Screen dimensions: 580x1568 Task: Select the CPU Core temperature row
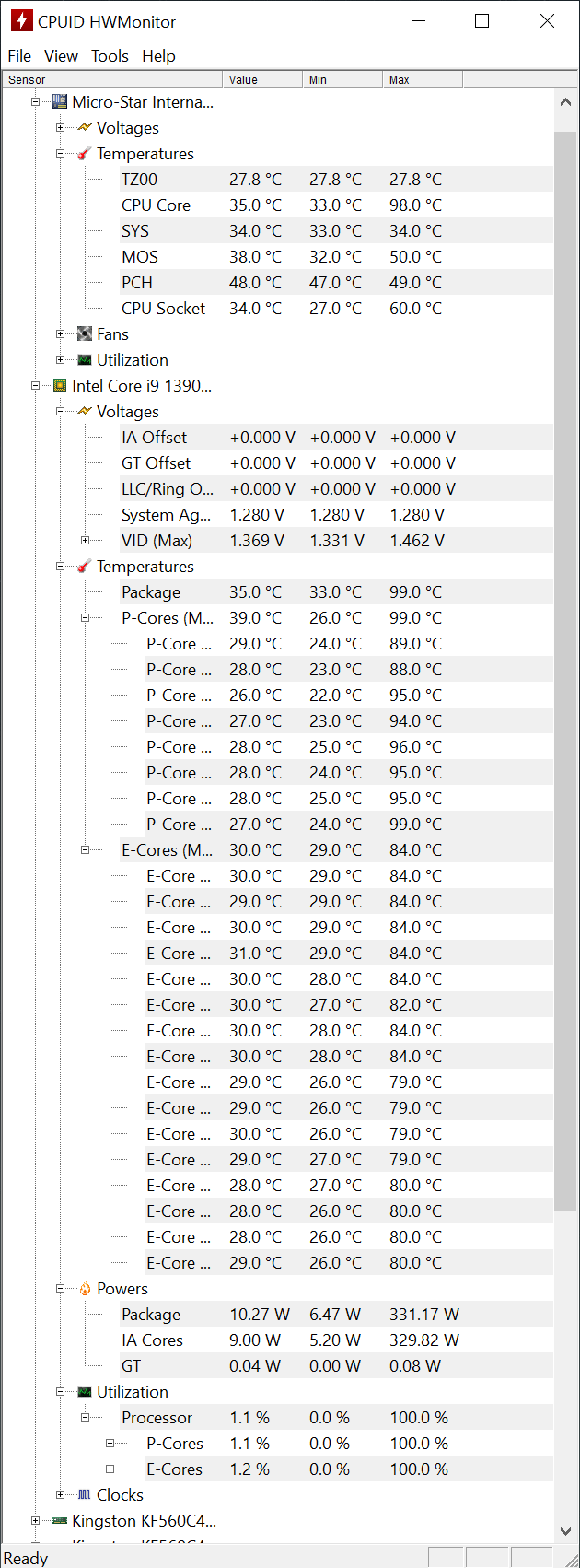point(336,205)
